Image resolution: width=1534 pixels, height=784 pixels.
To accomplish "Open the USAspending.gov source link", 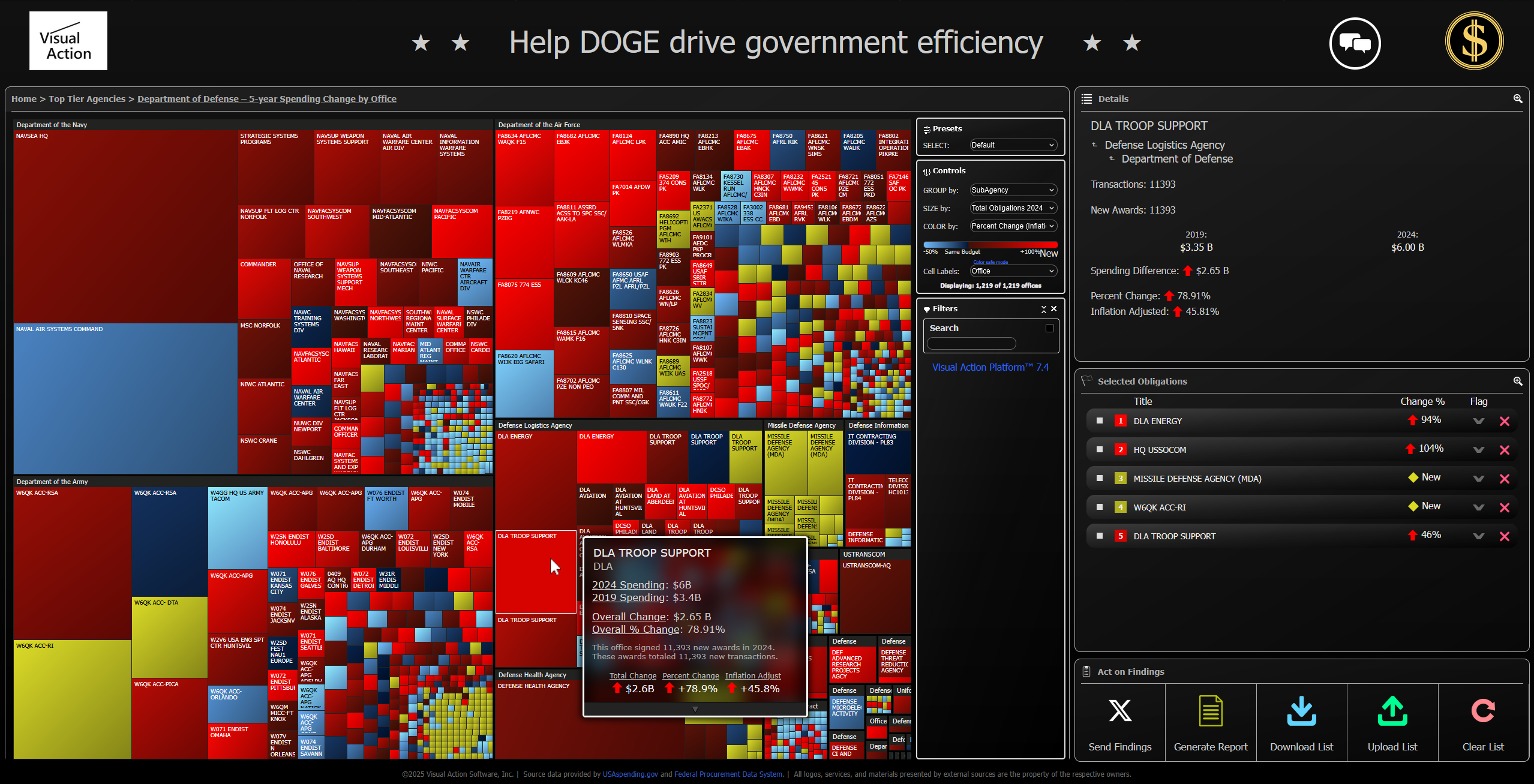I will coord(630,774).
